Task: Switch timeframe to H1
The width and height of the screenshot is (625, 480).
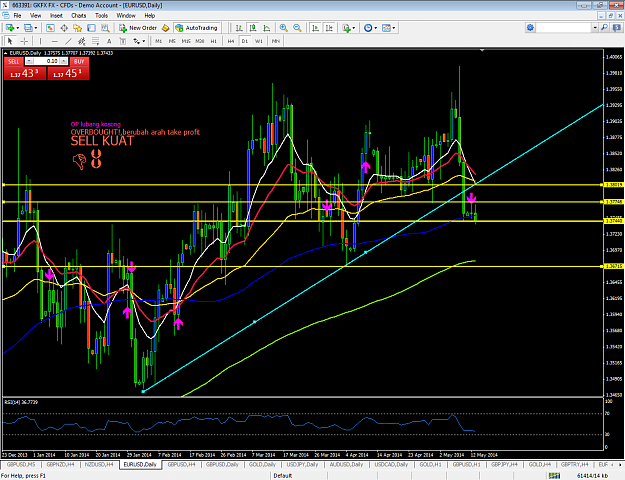Action: tap(213, 41)
